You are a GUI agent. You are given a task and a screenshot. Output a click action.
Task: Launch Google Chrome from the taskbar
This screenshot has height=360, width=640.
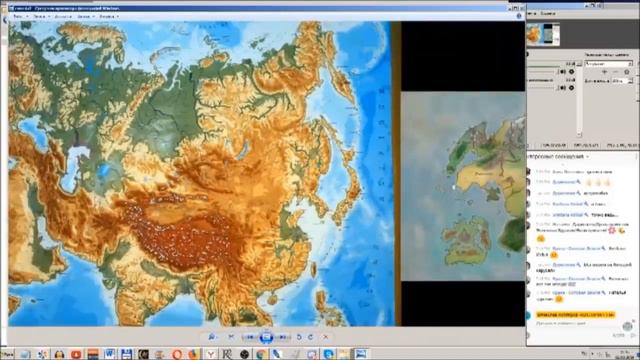[x=261, y=354]
